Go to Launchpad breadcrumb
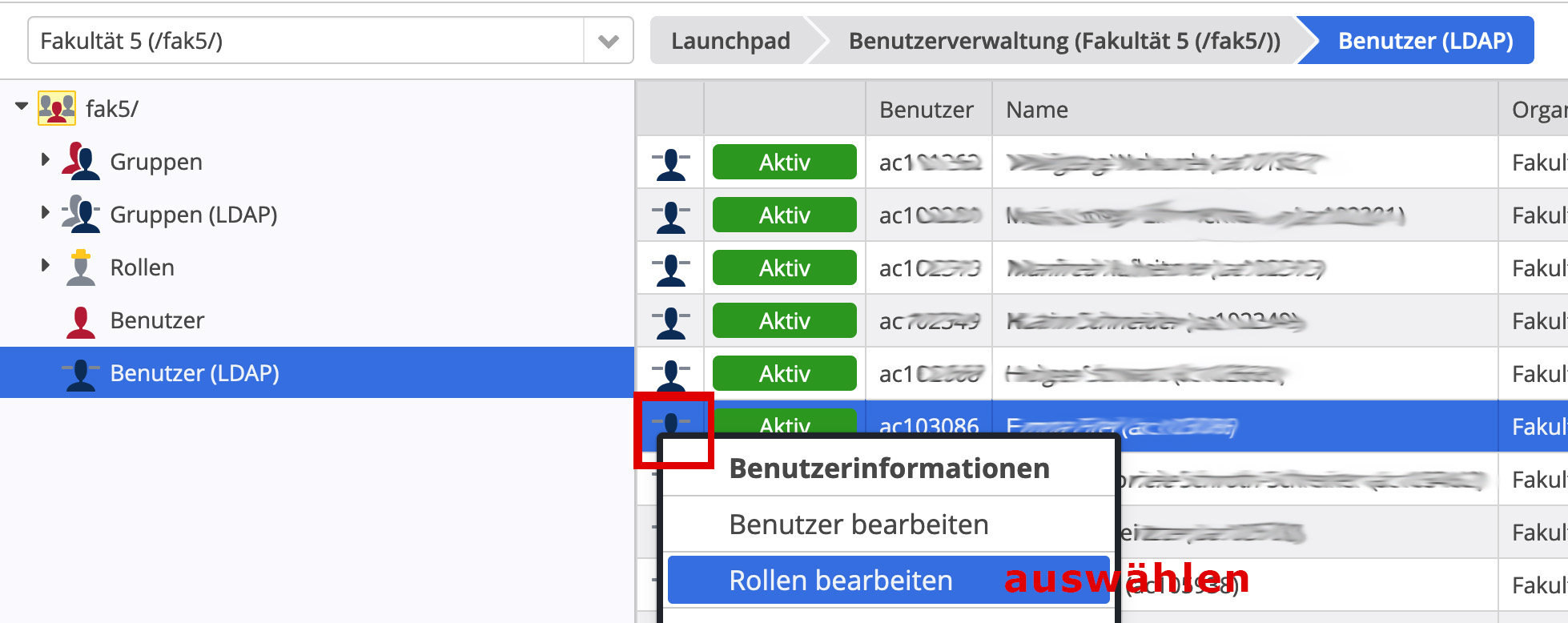The height and width of the screenshot is (623, 1568). pos(730,41)
